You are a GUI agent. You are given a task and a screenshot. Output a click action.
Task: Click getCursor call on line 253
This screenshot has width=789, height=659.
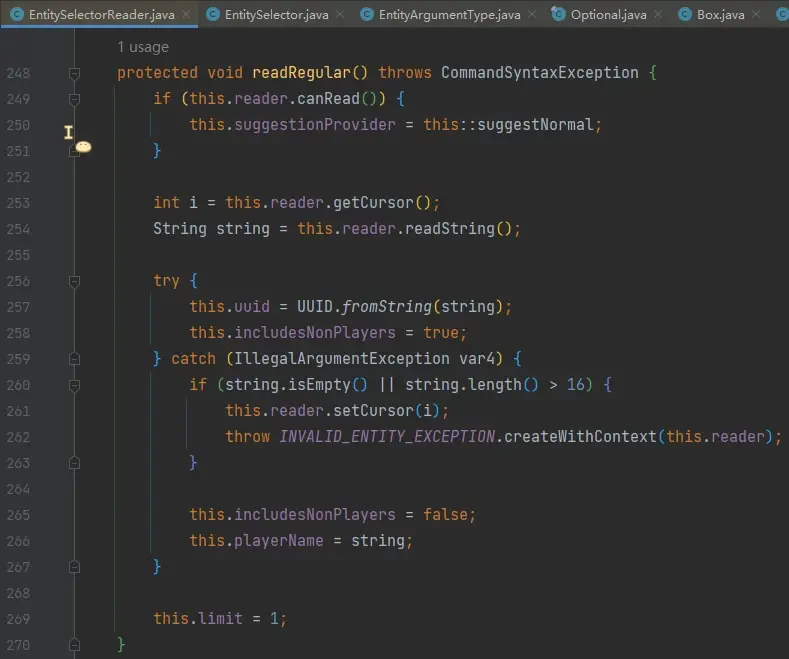click(373, 203)
